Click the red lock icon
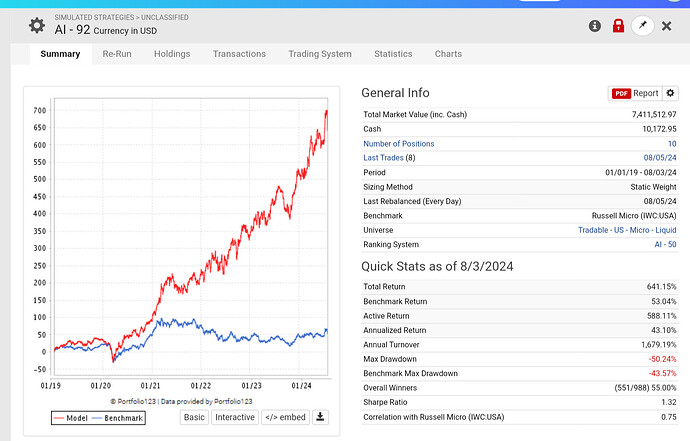 pos(618,26)
